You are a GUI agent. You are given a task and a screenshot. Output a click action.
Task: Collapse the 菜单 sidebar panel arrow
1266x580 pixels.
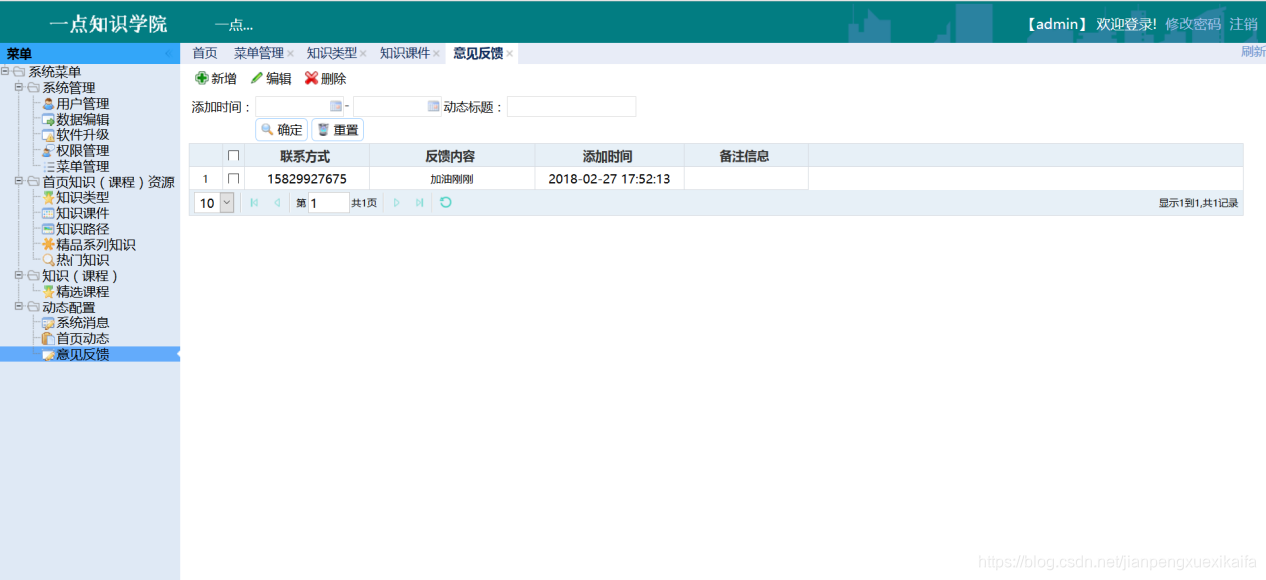pyautogui.click(x=167, y=54)
